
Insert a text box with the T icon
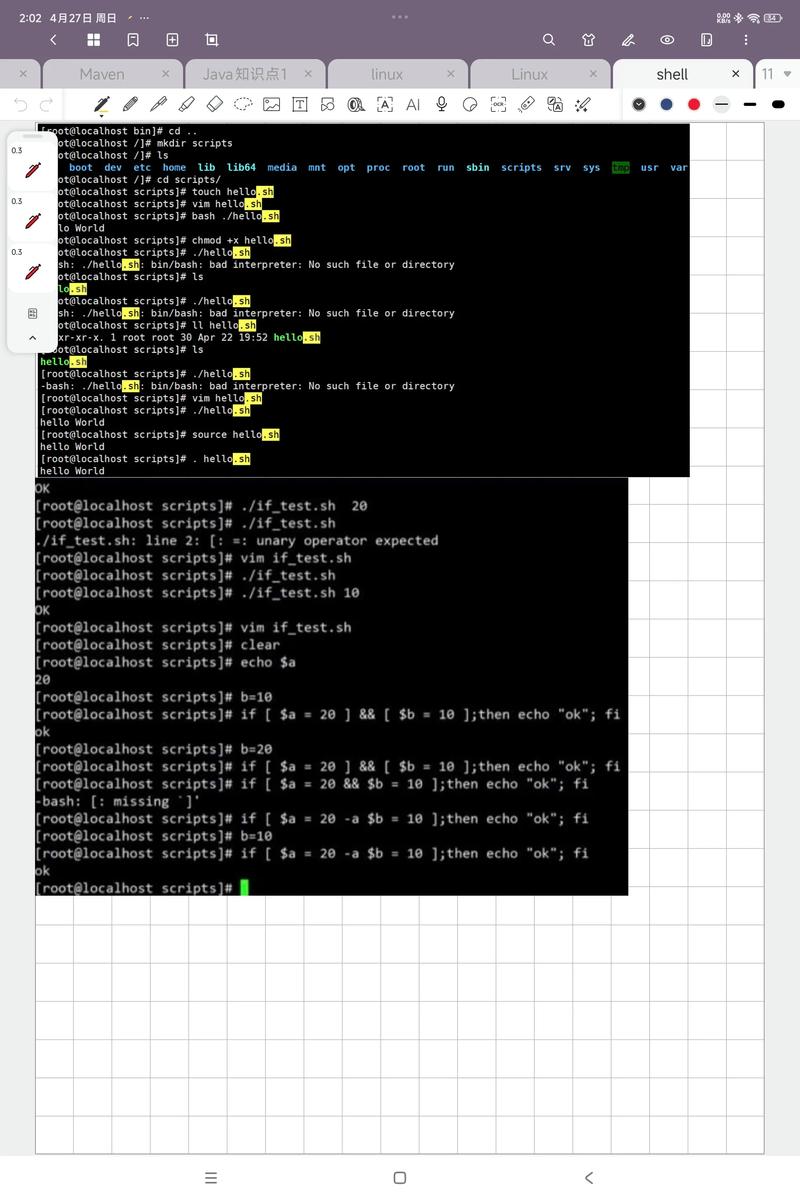point(300,104)
